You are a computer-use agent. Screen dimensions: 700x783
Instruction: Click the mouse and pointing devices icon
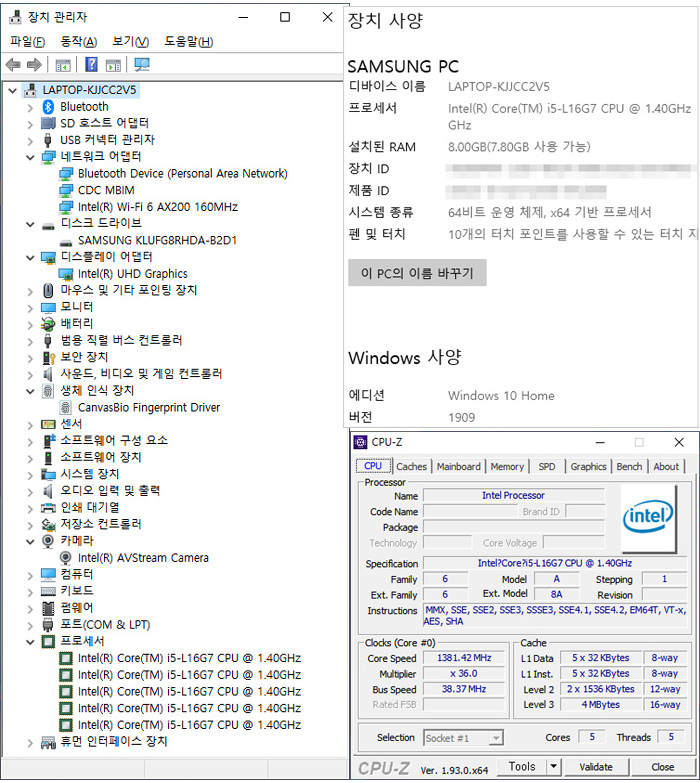point(48,290)
